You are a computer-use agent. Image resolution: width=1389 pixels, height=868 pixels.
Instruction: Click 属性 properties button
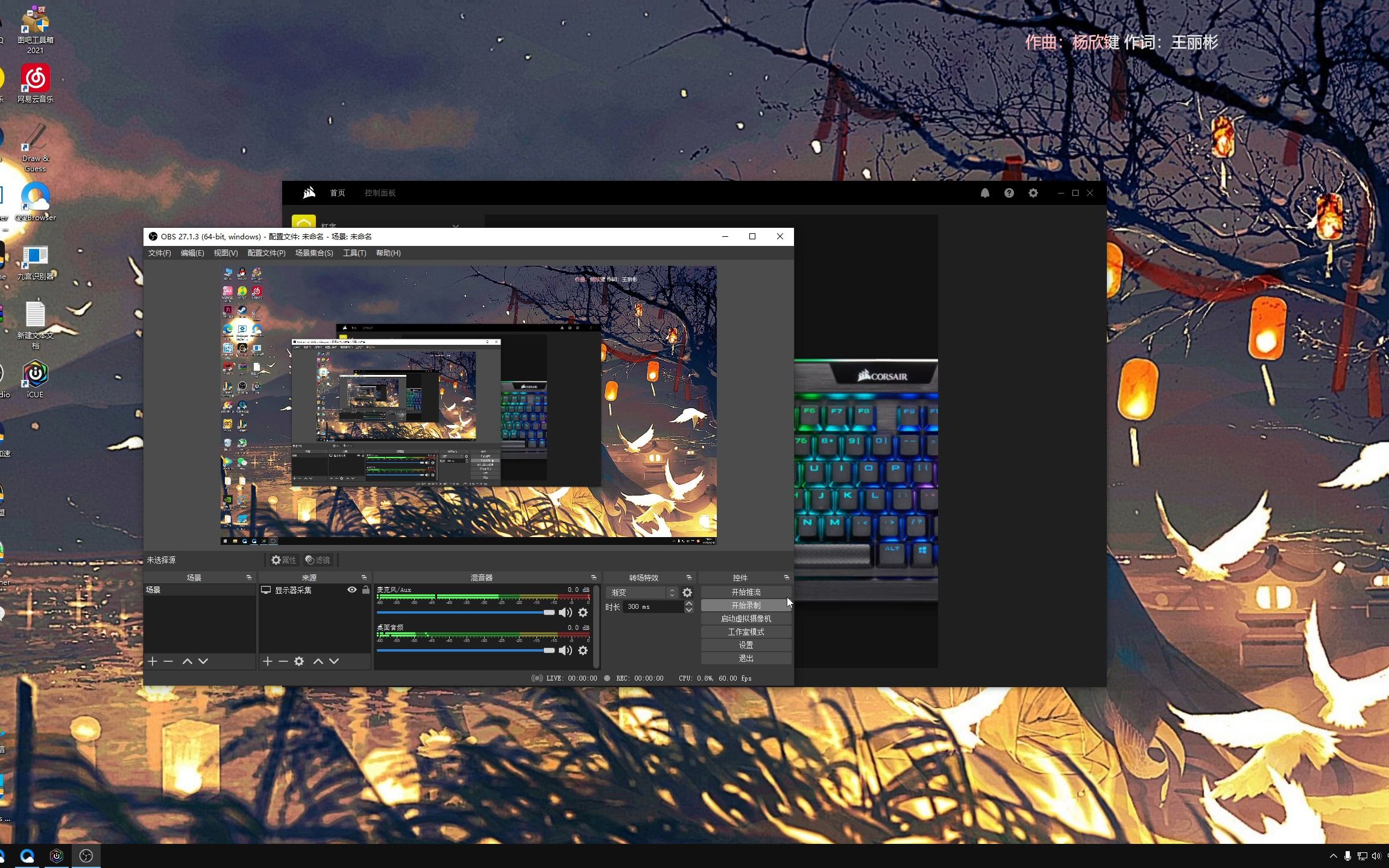pyautogui.click(x=283, y=560)
